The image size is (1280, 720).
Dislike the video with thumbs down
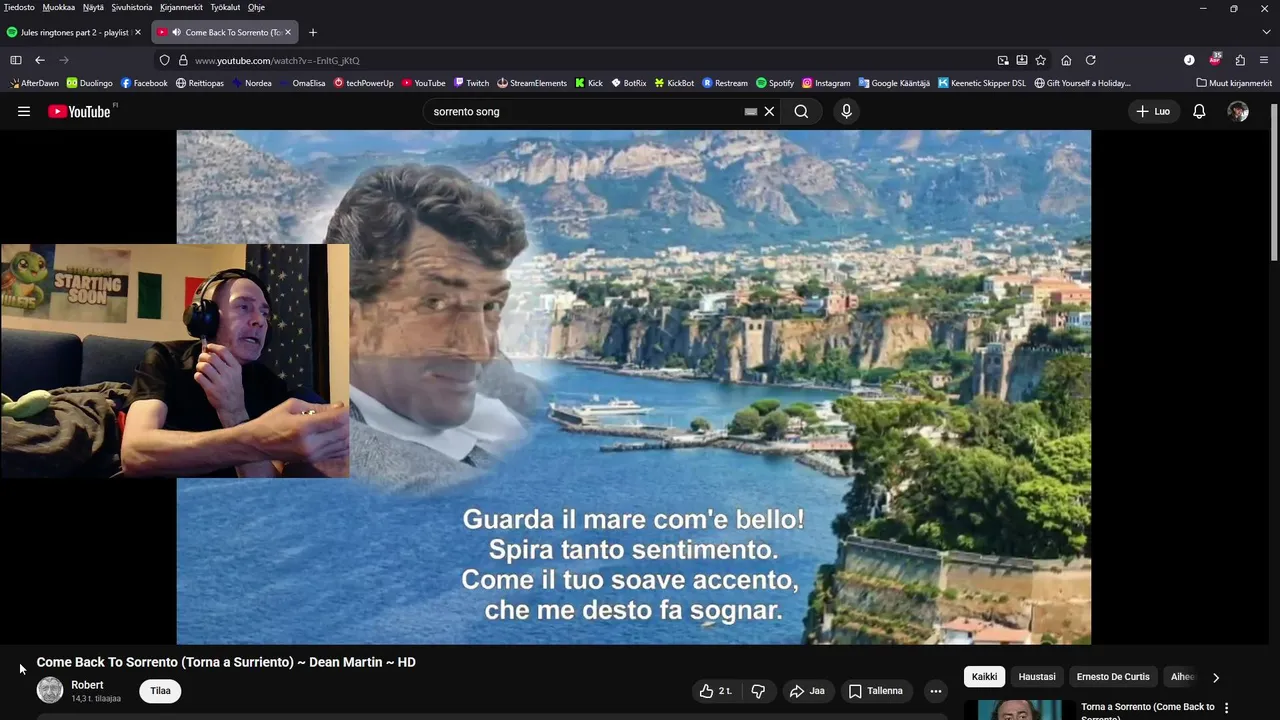(758, 691)
